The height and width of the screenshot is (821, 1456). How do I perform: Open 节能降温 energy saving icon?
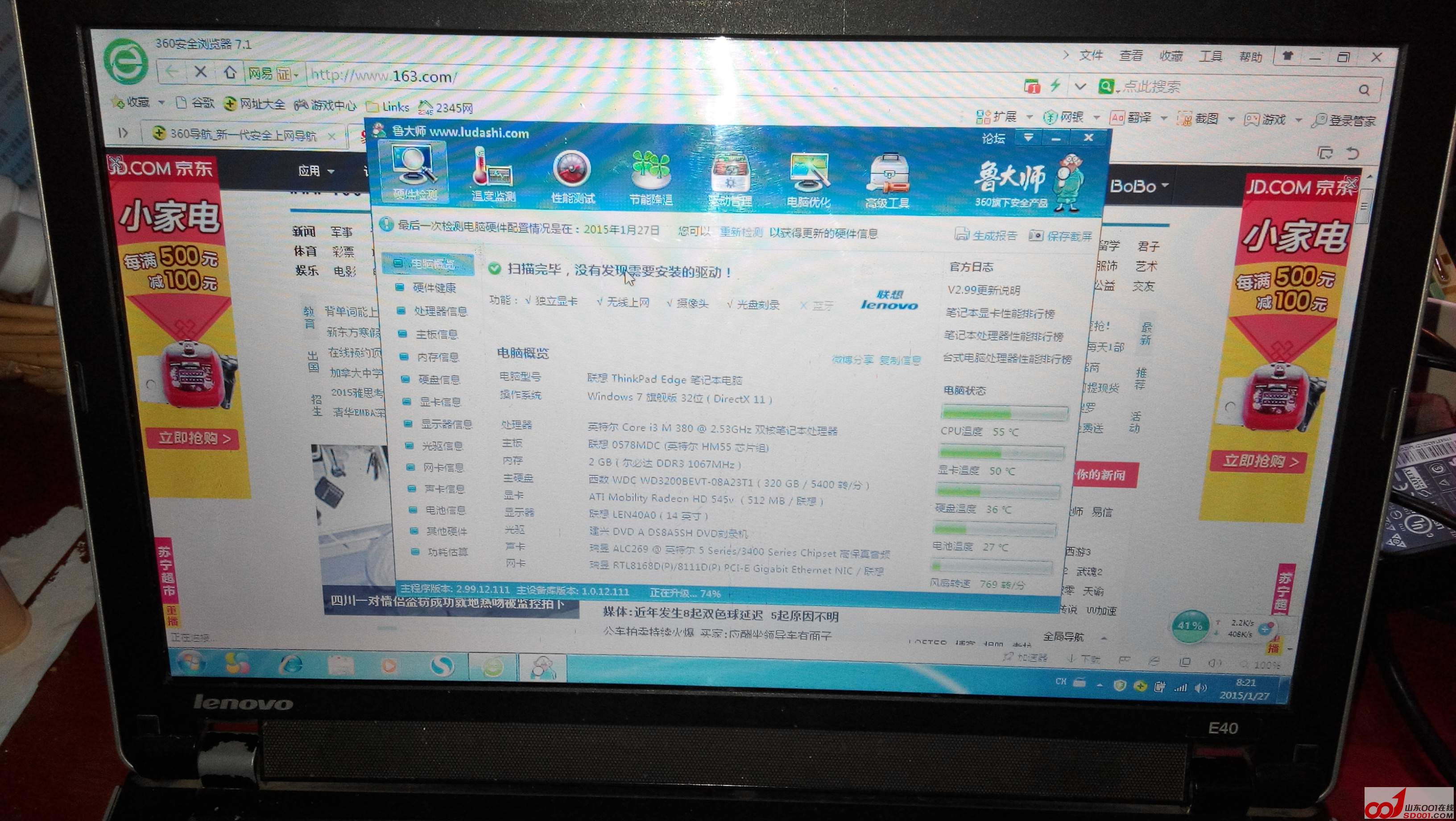(x=650, y=178)
